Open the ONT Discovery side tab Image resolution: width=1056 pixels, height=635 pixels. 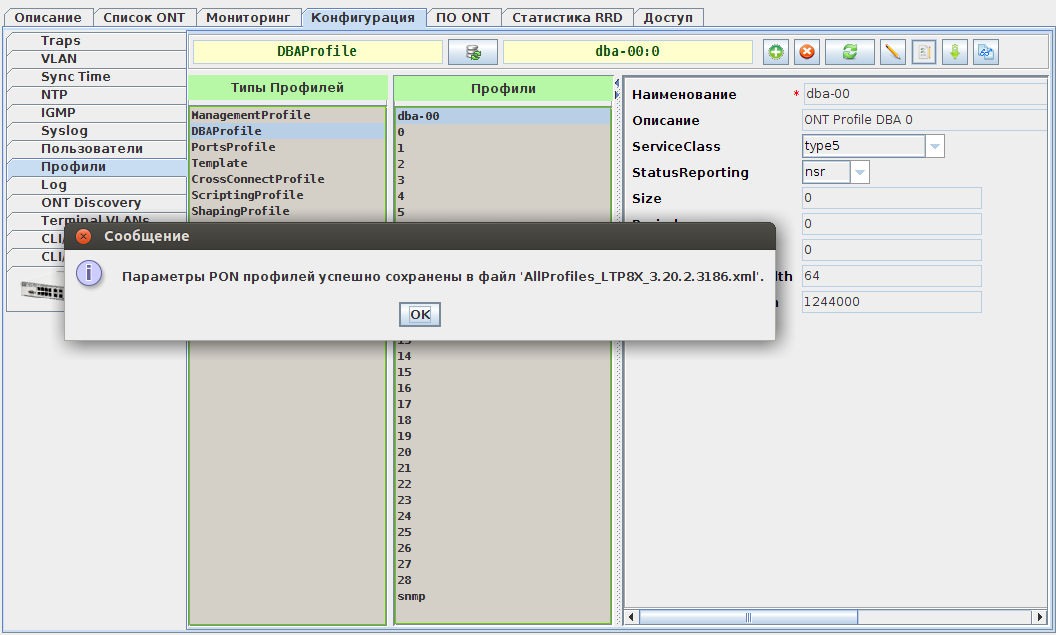coord(91,203)
